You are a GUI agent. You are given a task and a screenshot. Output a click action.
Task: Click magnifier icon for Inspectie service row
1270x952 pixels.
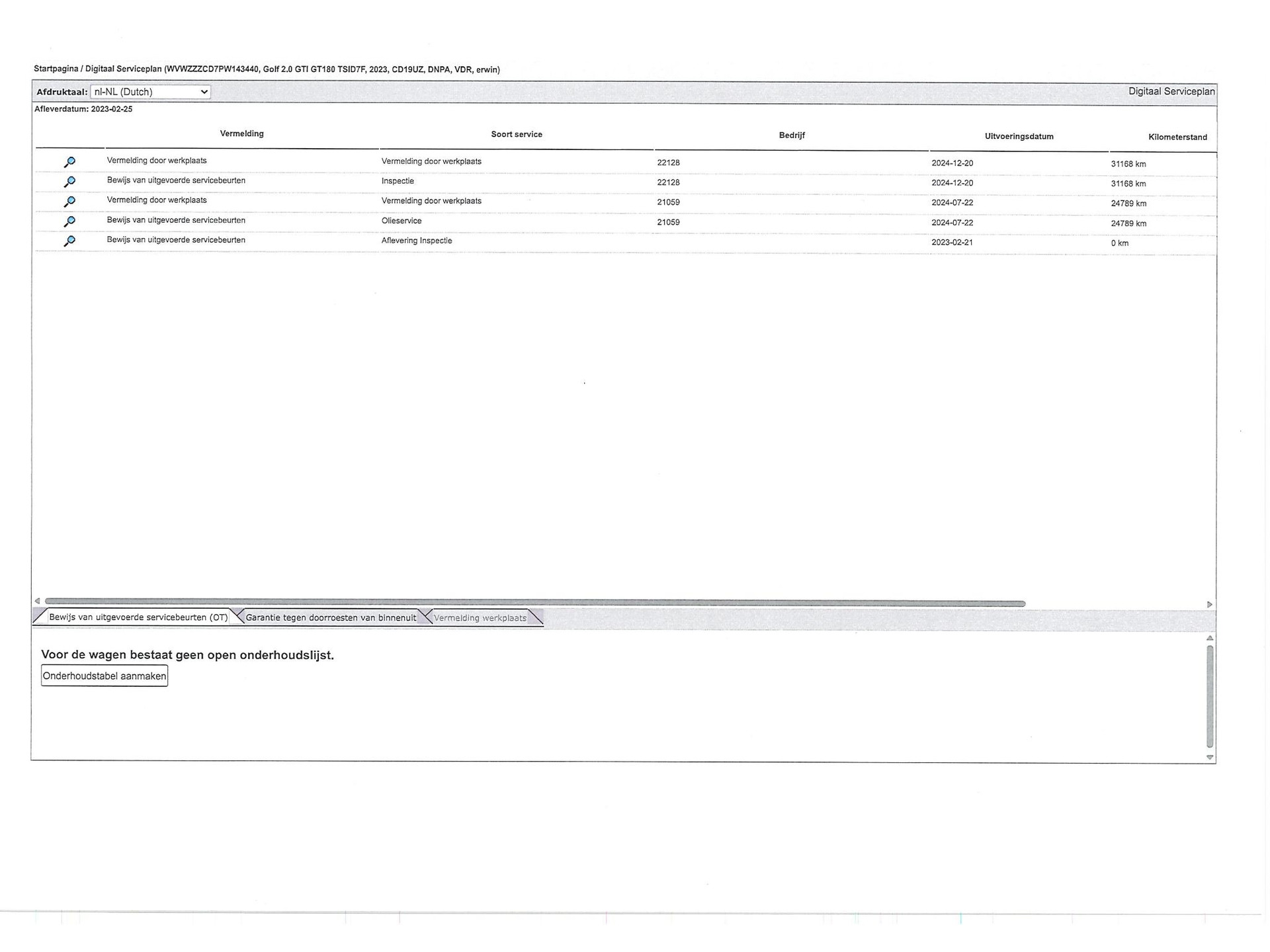pyautogui.click(x=69, y=182)
